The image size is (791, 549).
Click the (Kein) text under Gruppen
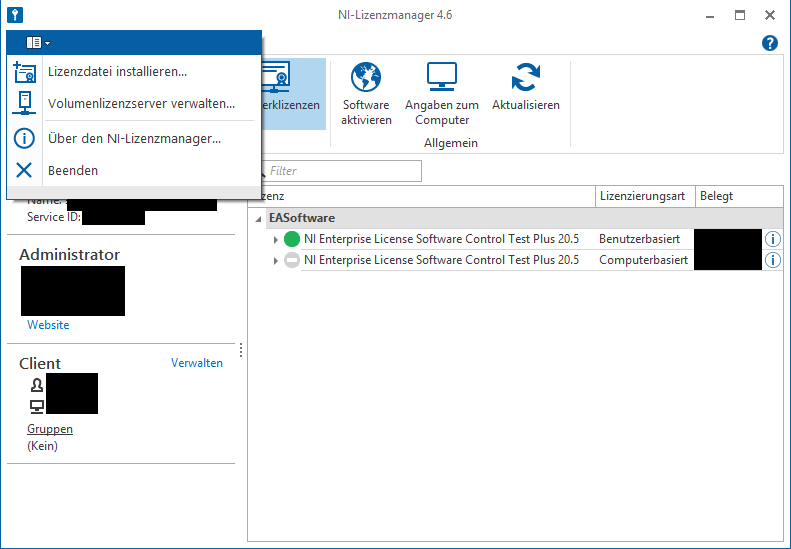[42, 446]
